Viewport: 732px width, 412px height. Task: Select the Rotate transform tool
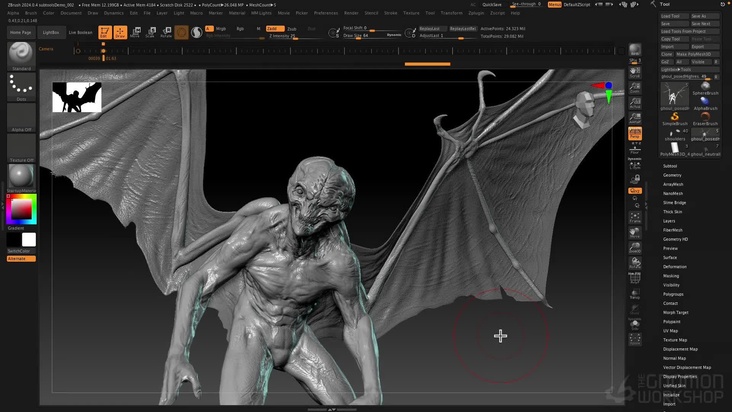pyautogui.click(x=166, y=32)
